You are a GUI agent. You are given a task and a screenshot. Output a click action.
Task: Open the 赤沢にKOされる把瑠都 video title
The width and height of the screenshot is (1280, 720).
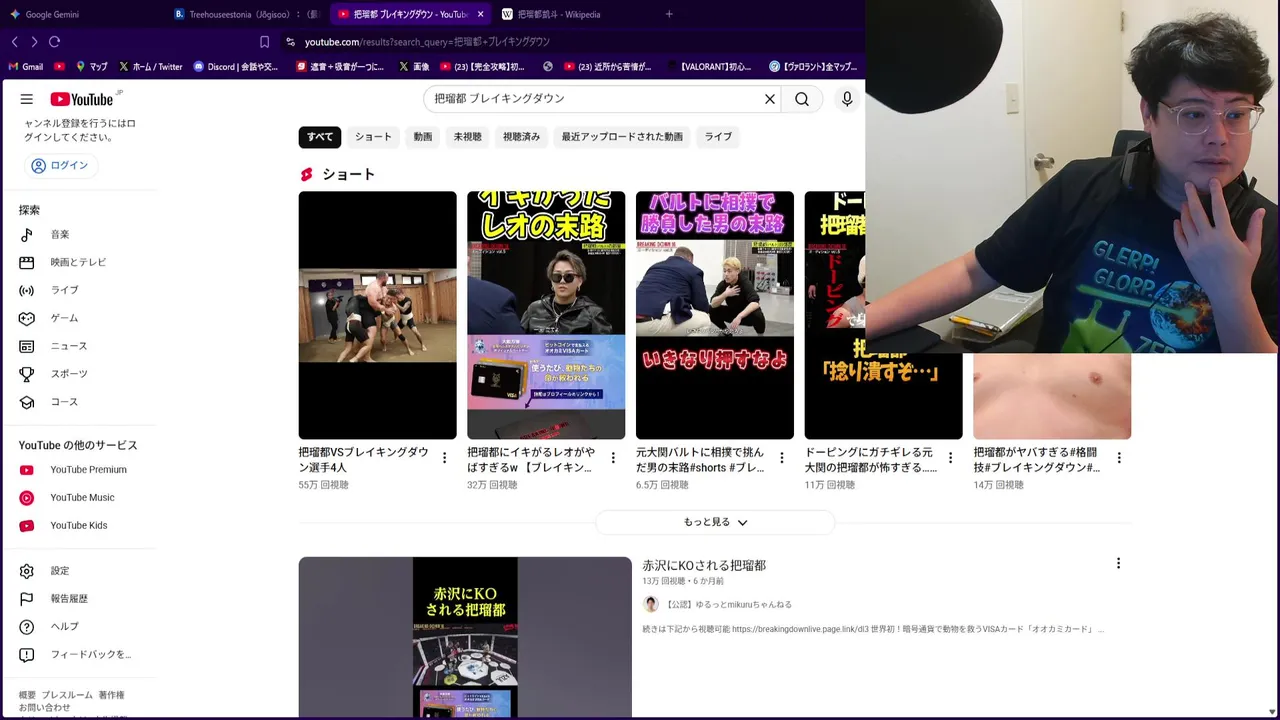pyautogui.click(x=704, y=566)
